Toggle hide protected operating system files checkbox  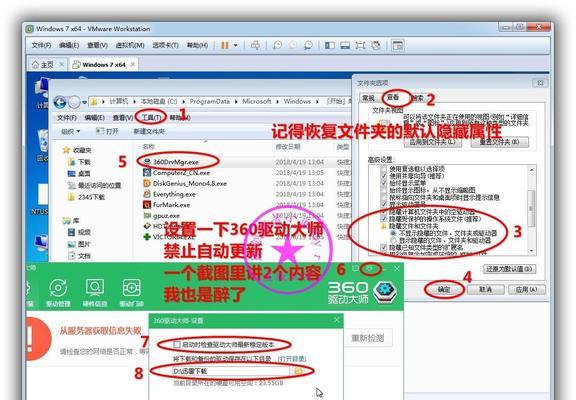point(384,219)
